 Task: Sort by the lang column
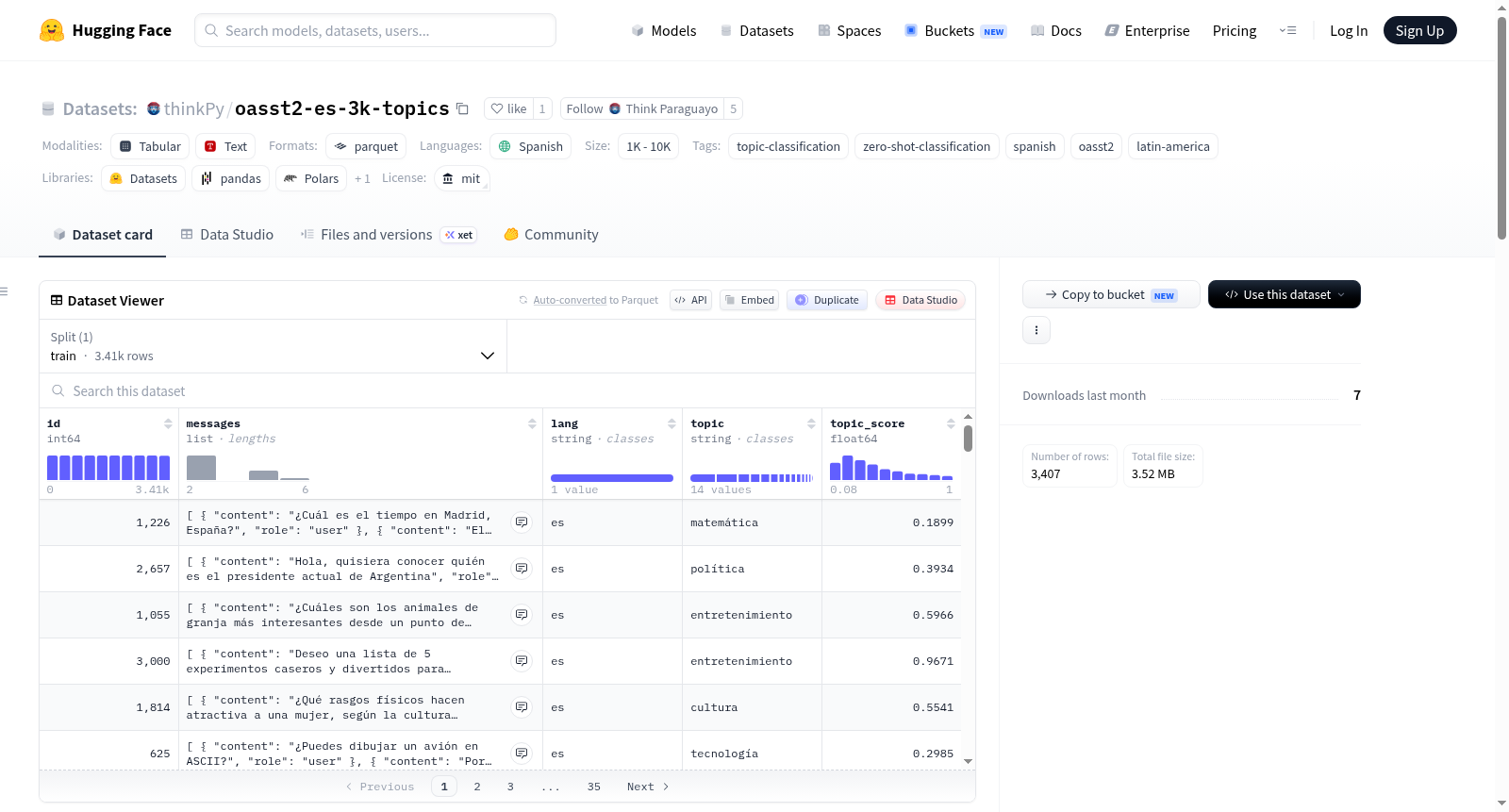click(x=672, y=424)
